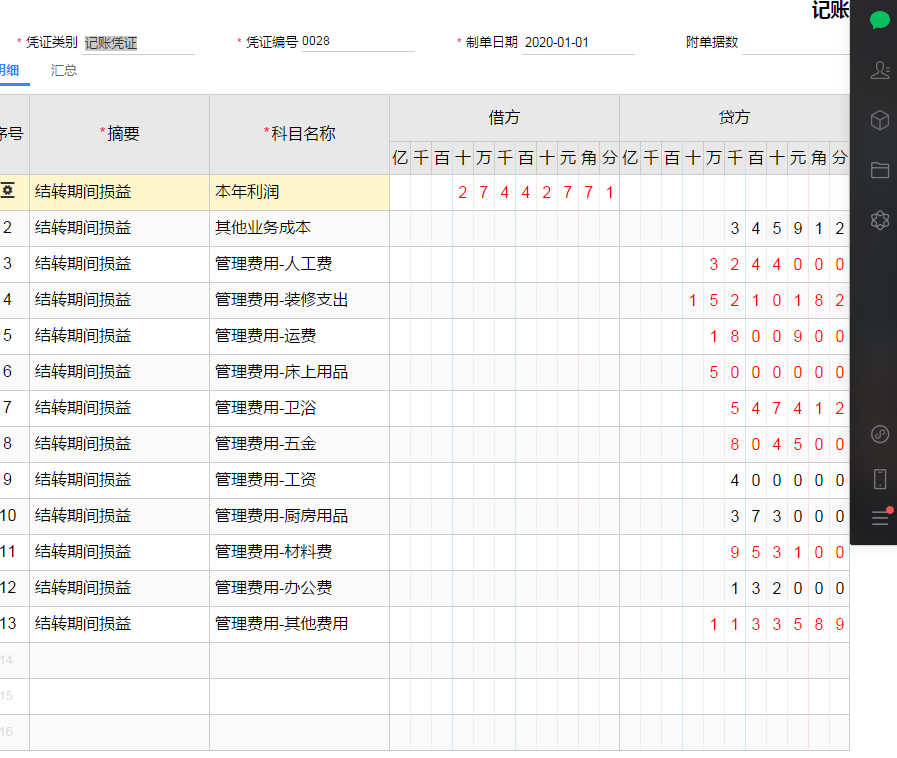Click the cube icon in sidebar
897x758 pixels.
point(879,120)
